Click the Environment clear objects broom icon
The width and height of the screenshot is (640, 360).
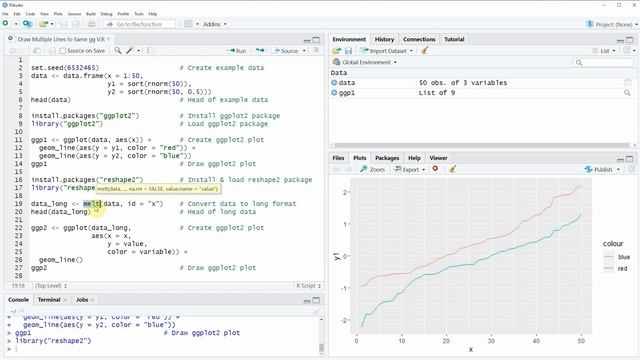pos(424,51)
